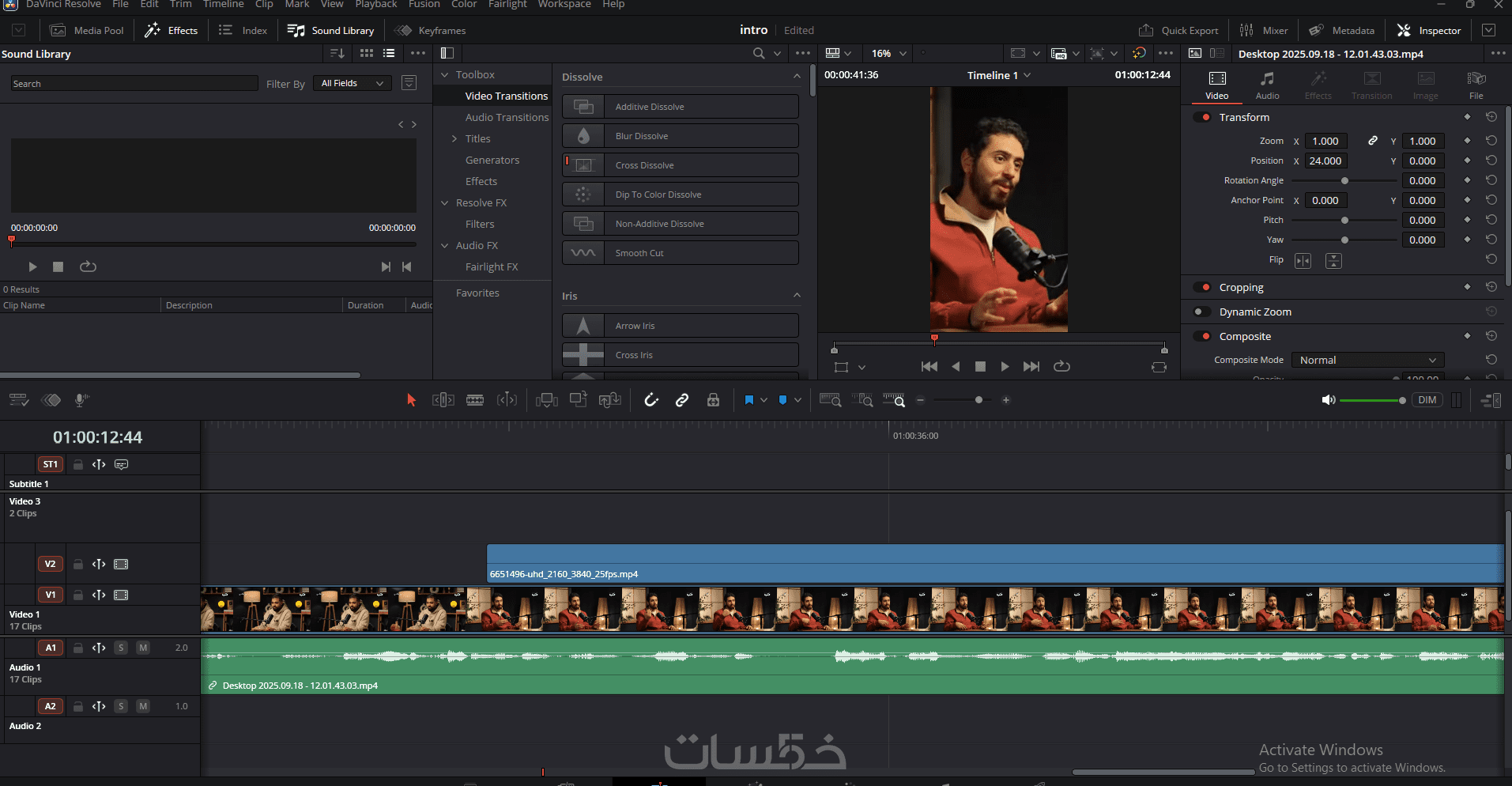Image resolution: width=1512 pixels, height=786 pixels.
Task: Open the Workspace menu
Action: tap(564, 5)
